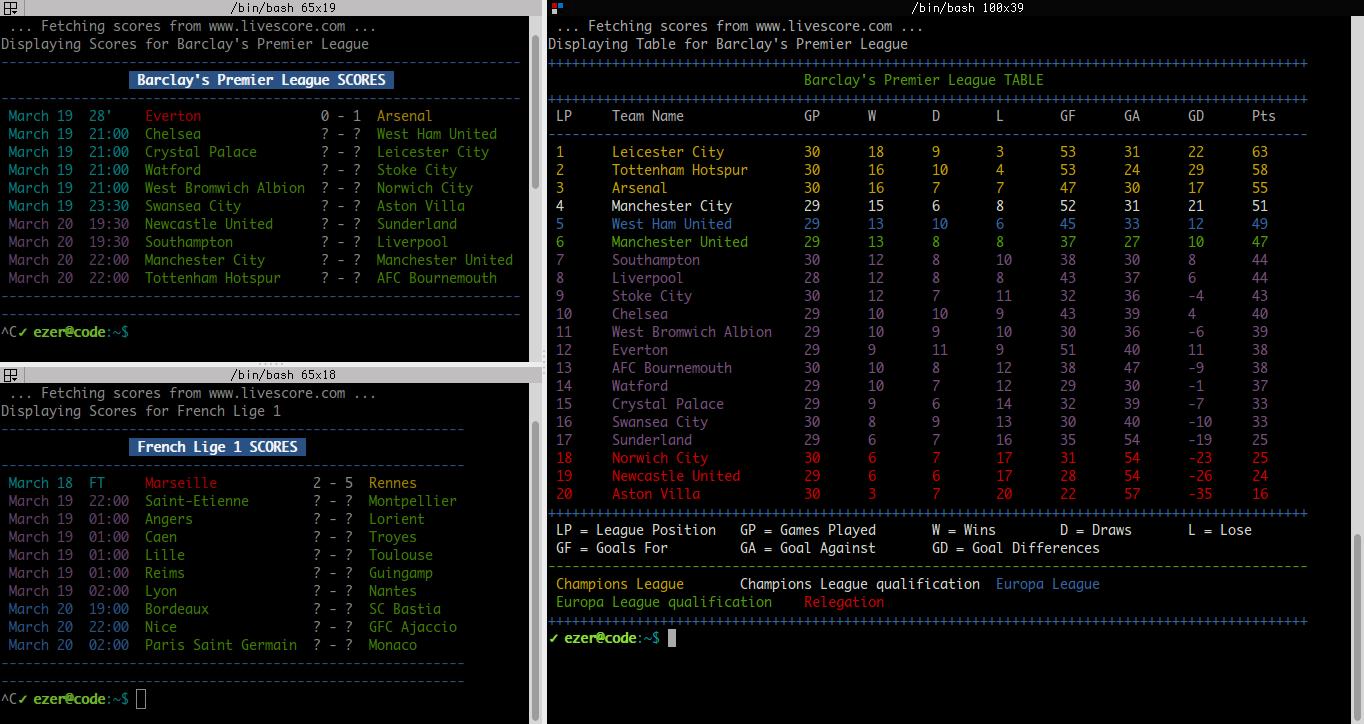Click Stoke City in the league table
Viewport: 1364px width, 724px height.
click(x=652, y=296)
